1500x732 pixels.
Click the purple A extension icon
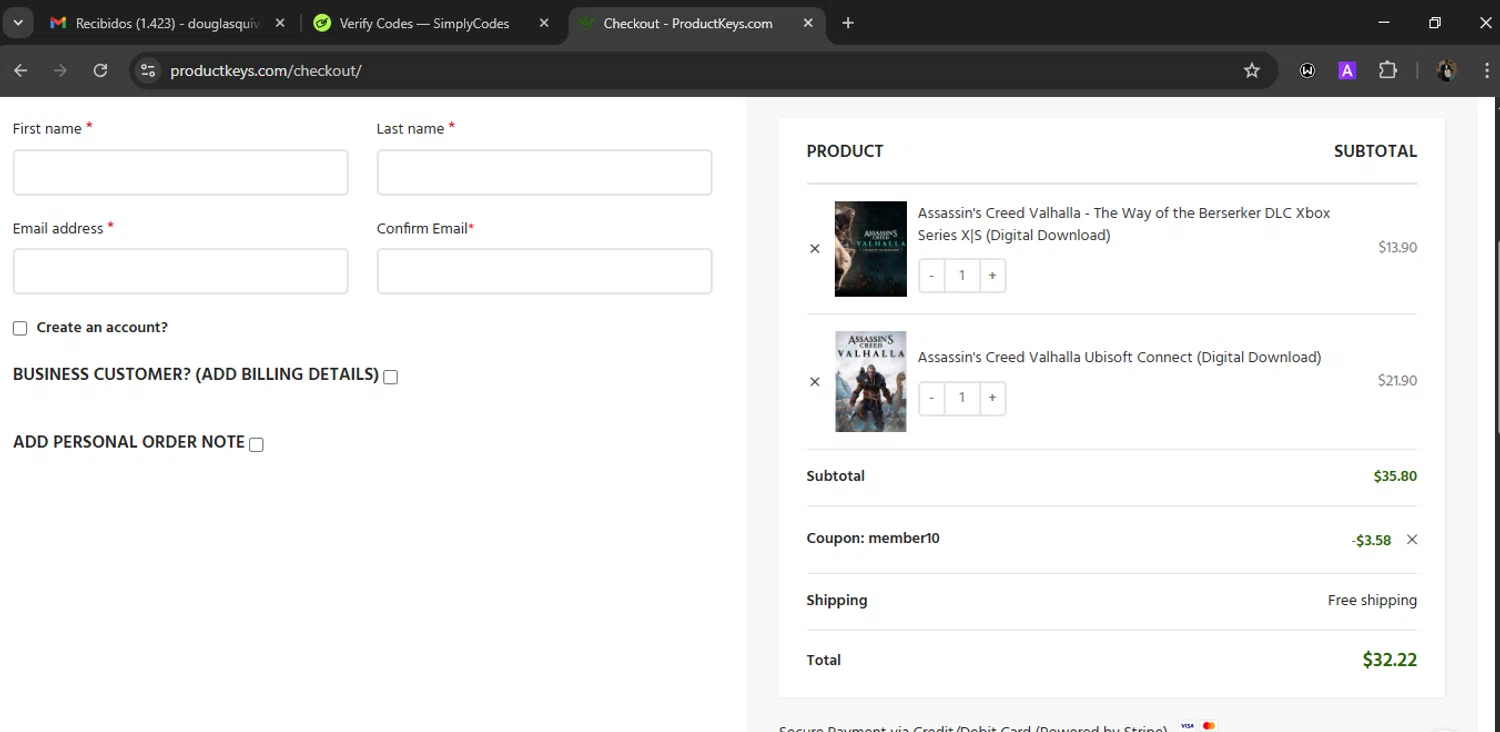pyautogui.click(x=1347, y=70)
